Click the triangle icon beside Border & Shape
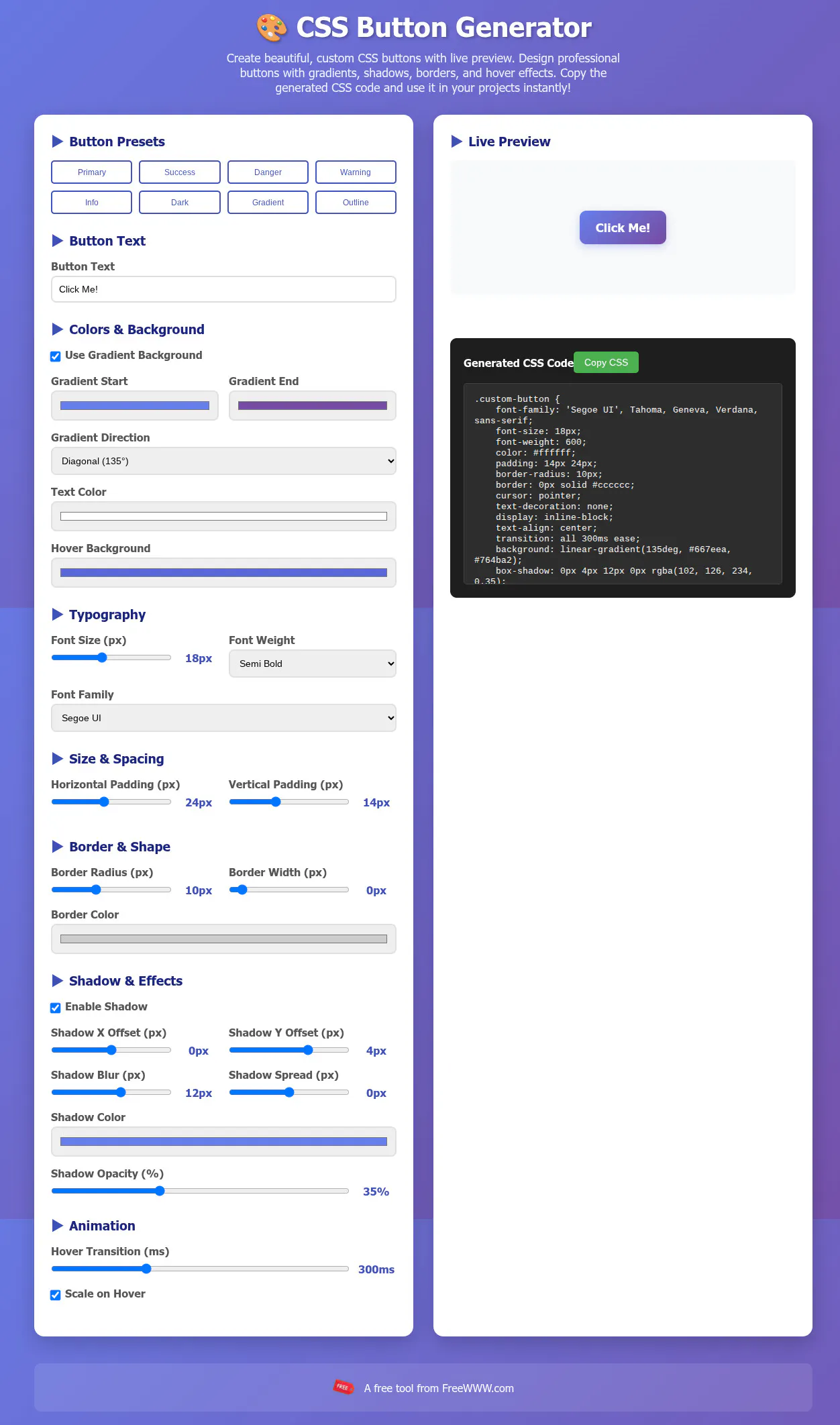The height and width of the screenshot is (1425, 840). [x=58, y=847]
